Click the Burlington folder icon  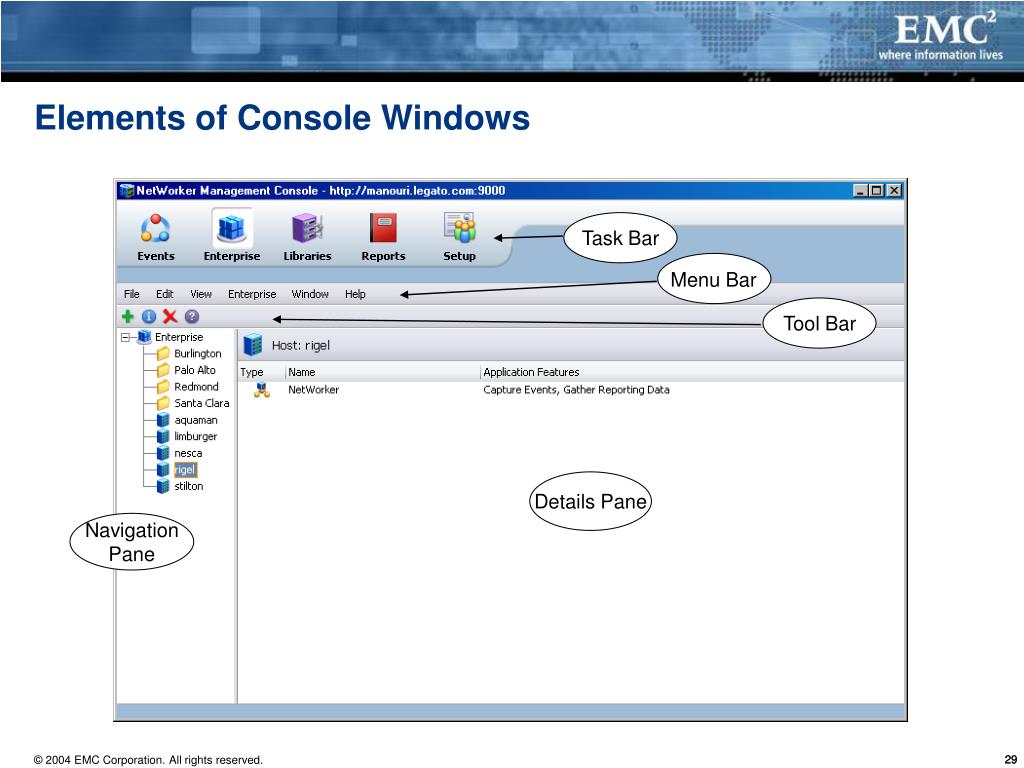pos(163,354)
